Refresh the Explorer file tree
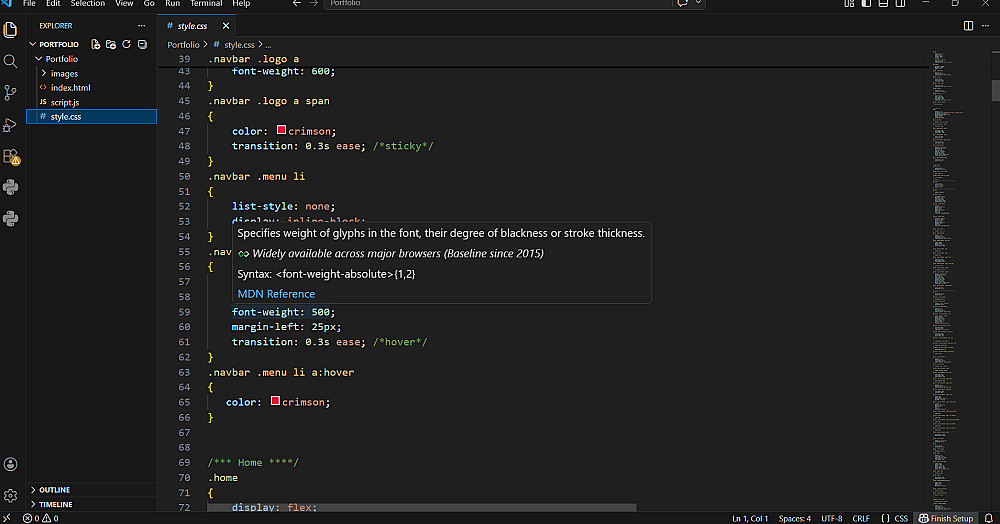 pos(127,44)
